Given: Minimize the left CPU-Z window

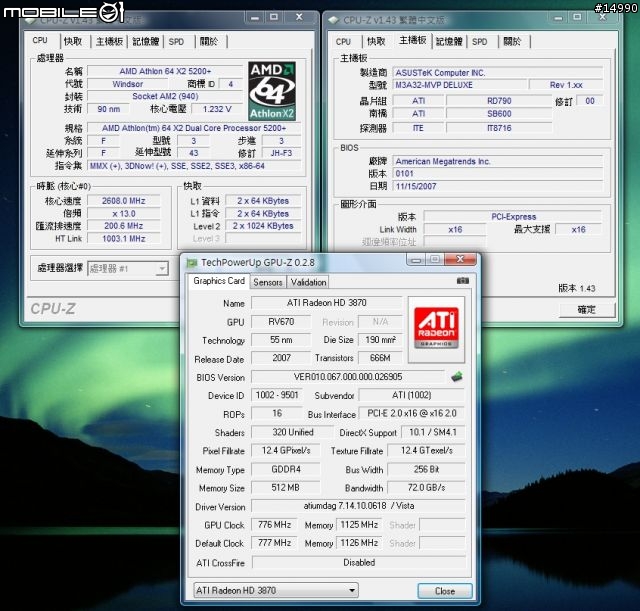Looking at the screenshot, I should [255, 17].
